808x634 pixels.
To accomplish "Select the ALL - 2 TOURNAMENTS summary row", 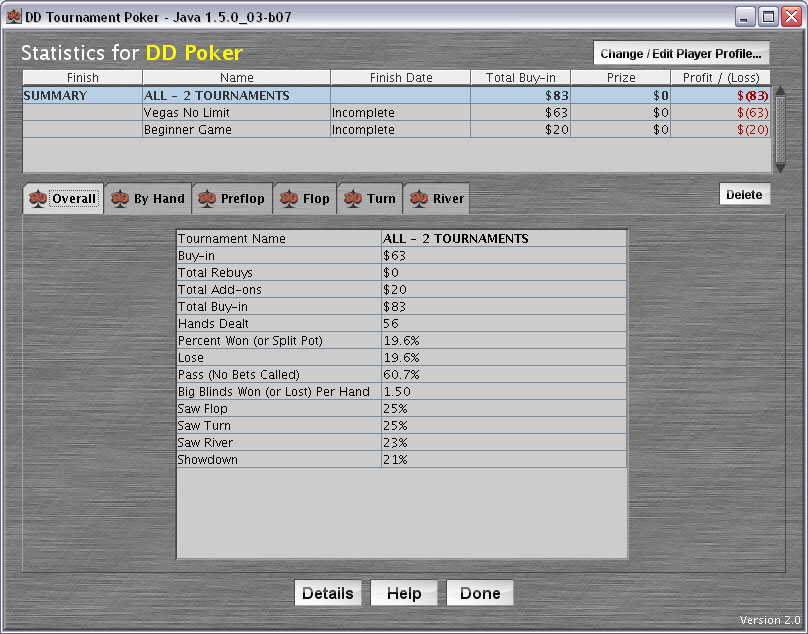I will click(x=236, y=96).
